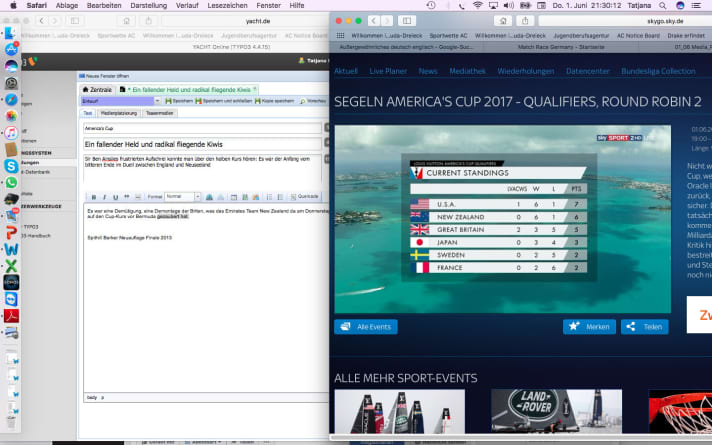Open Safari compass icon in Dock
The image size is (712, 445).
(11, 99)
